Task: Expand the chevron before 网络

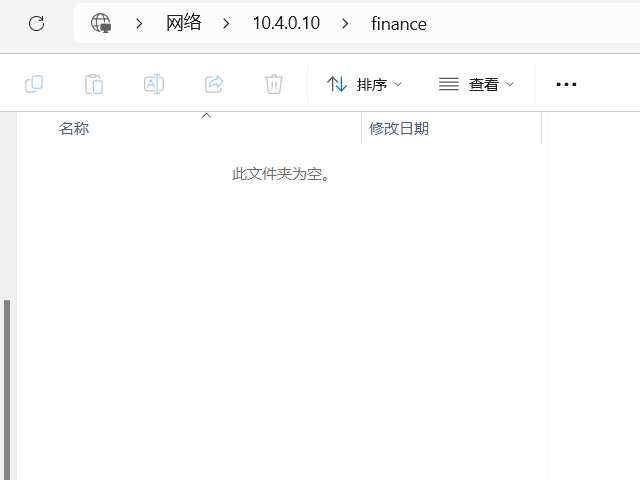Action: pyautogui.click(x=139, y=24)
